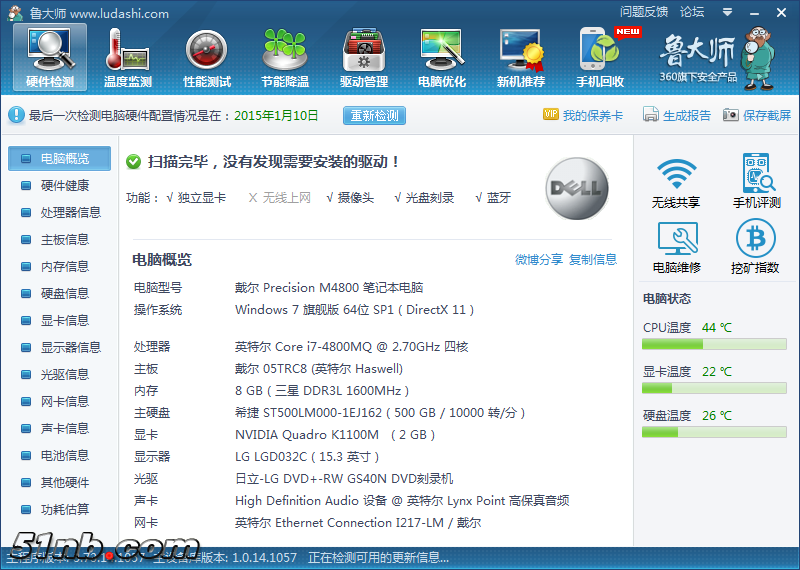Screen dimensions: 800x570
Task: Click 微博分享 share to Weibo
Action: pos(539,259)
